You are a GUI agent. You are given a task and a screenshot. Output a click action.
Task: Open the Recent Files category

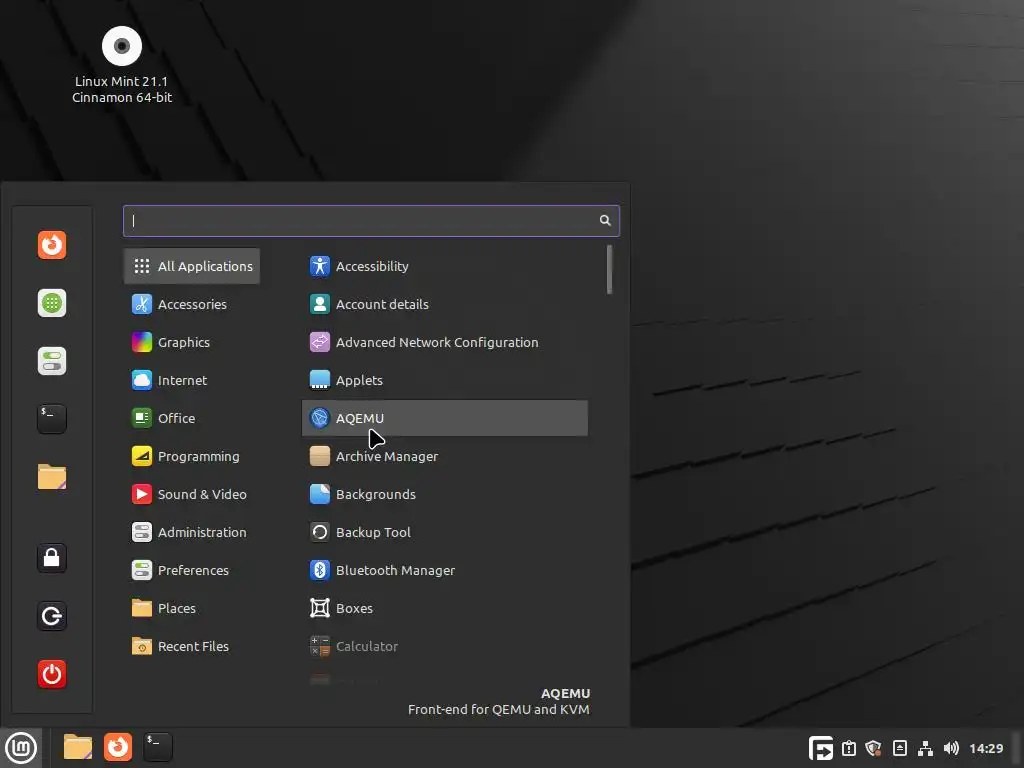click(192, 646)
